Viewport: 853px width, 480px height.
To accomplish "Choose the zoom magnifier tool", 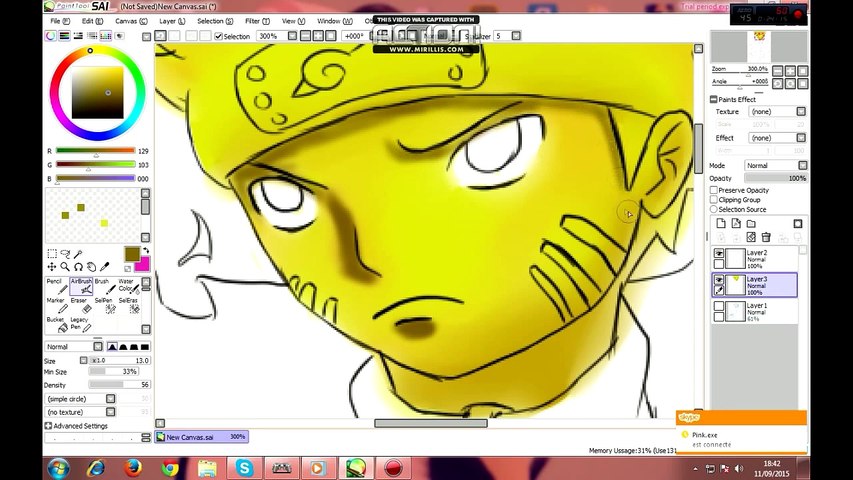I will [x=65, y=267].
